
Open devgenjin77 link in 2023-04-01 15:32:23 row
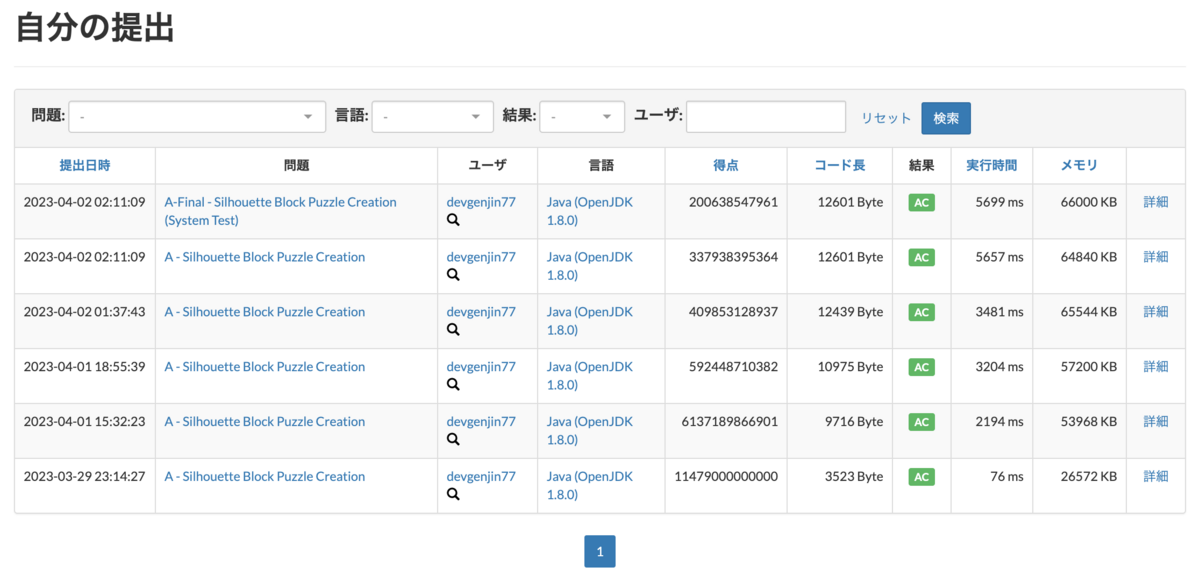[x=481, y=422]
